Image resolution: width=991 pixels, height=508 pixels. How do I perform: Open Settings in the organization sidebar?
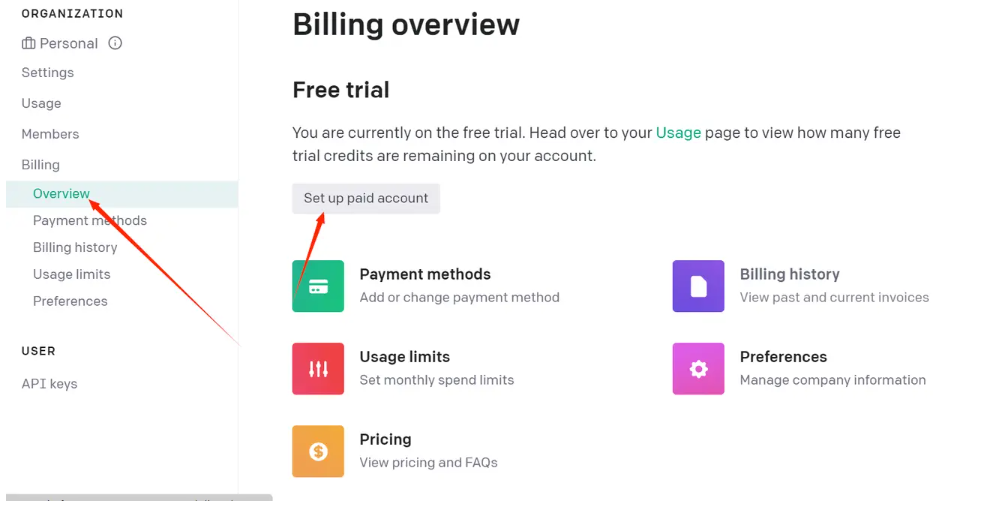pos(47,73)
